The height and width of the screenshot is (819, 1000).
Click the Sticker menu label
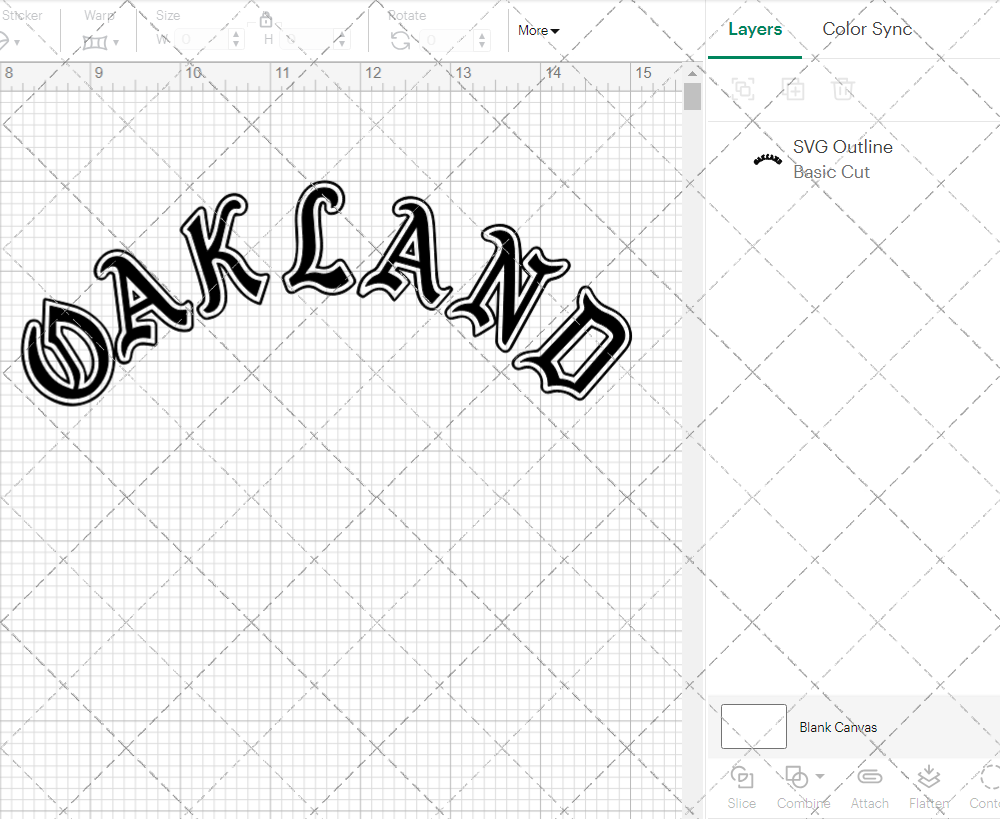(x=23, y=15)
